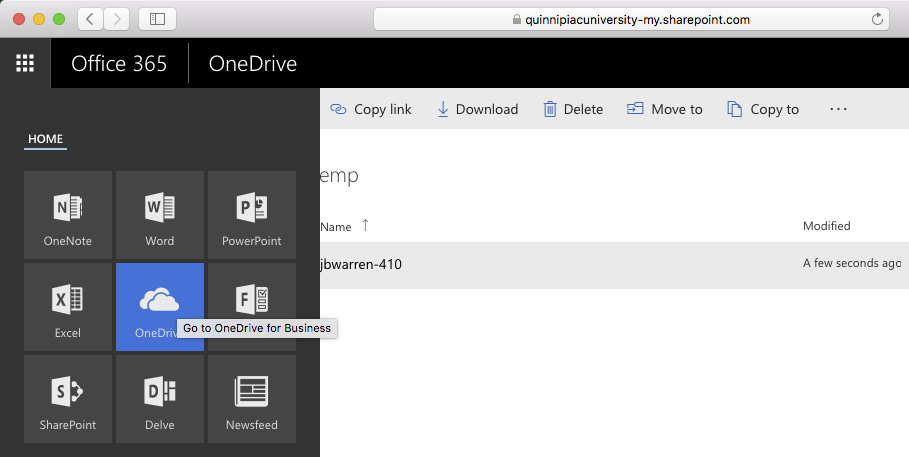909x457 pixels.
Task: Click the Move to command
Action: [x=664, y=109]
